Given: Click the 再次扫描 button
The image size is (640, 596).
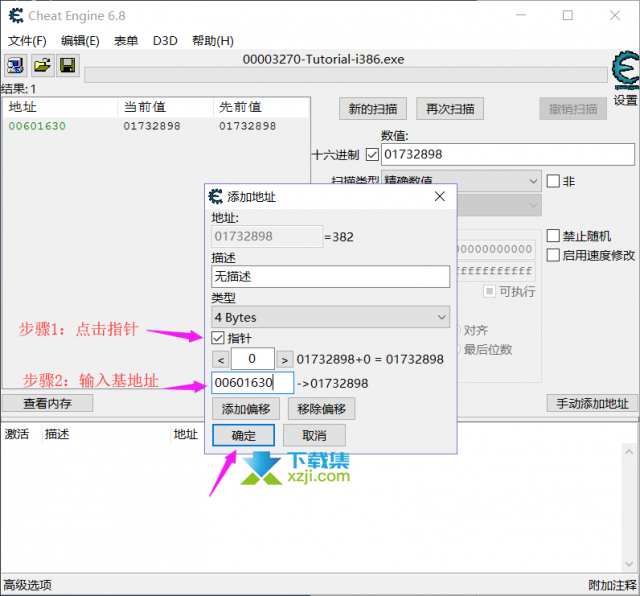Looking at the screenshot, I should click(450, 109).
